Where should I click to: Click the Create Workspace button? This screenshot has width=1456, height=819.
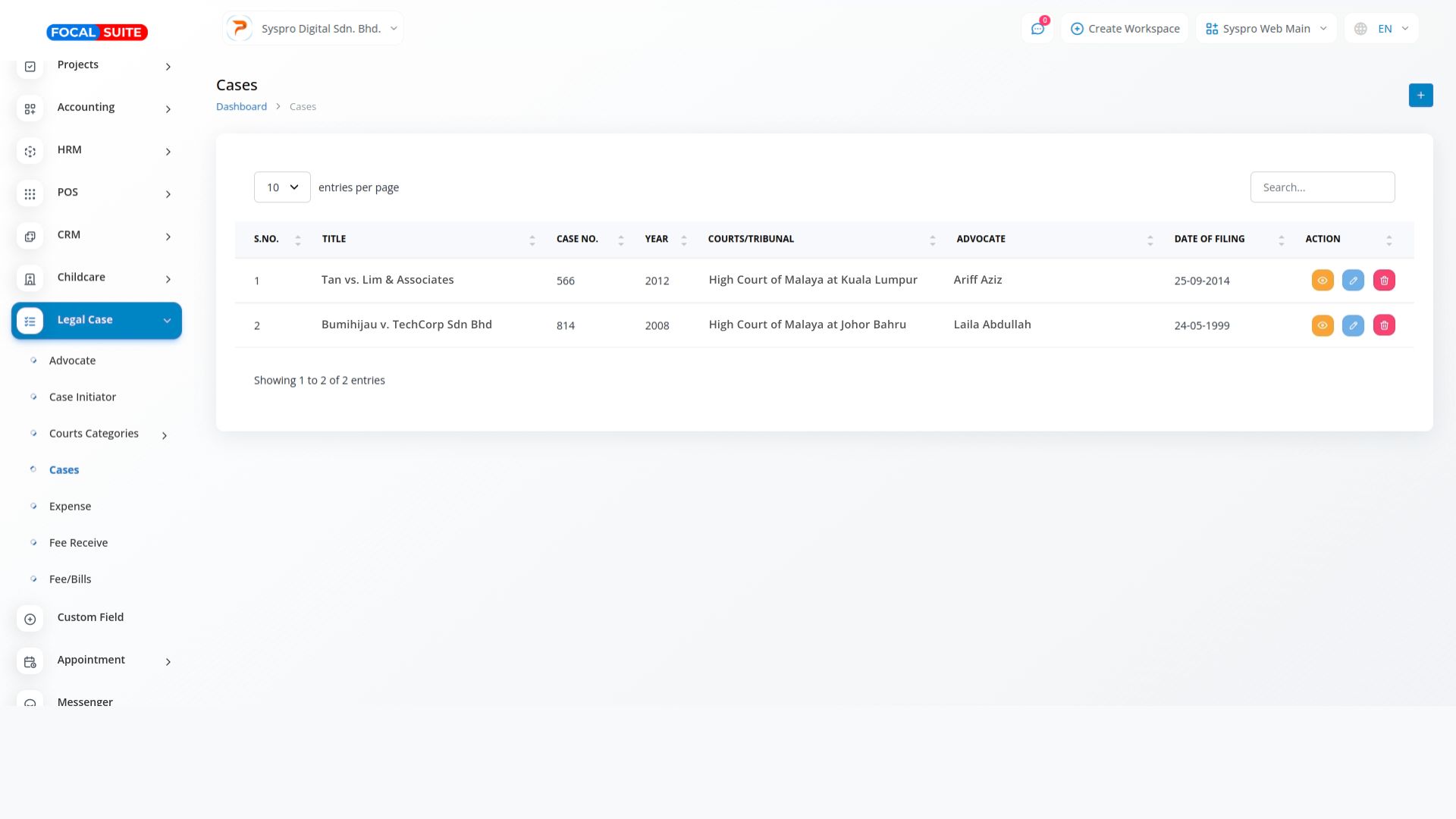point(1125,29)
